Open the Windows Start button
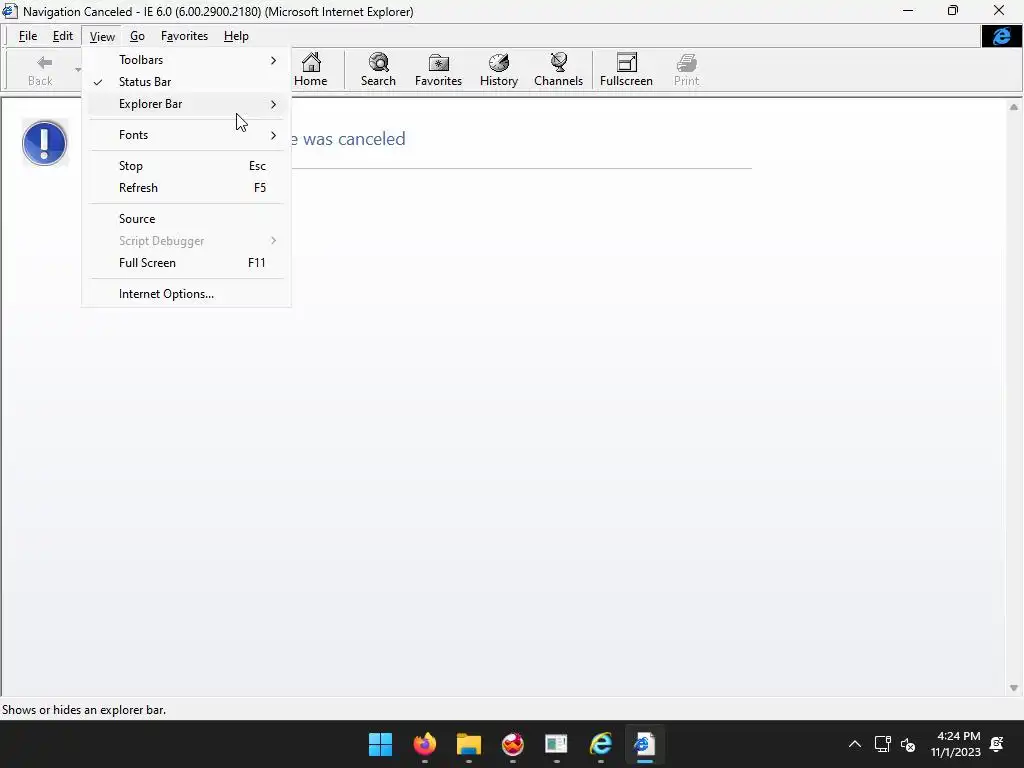 coord(380,744)
